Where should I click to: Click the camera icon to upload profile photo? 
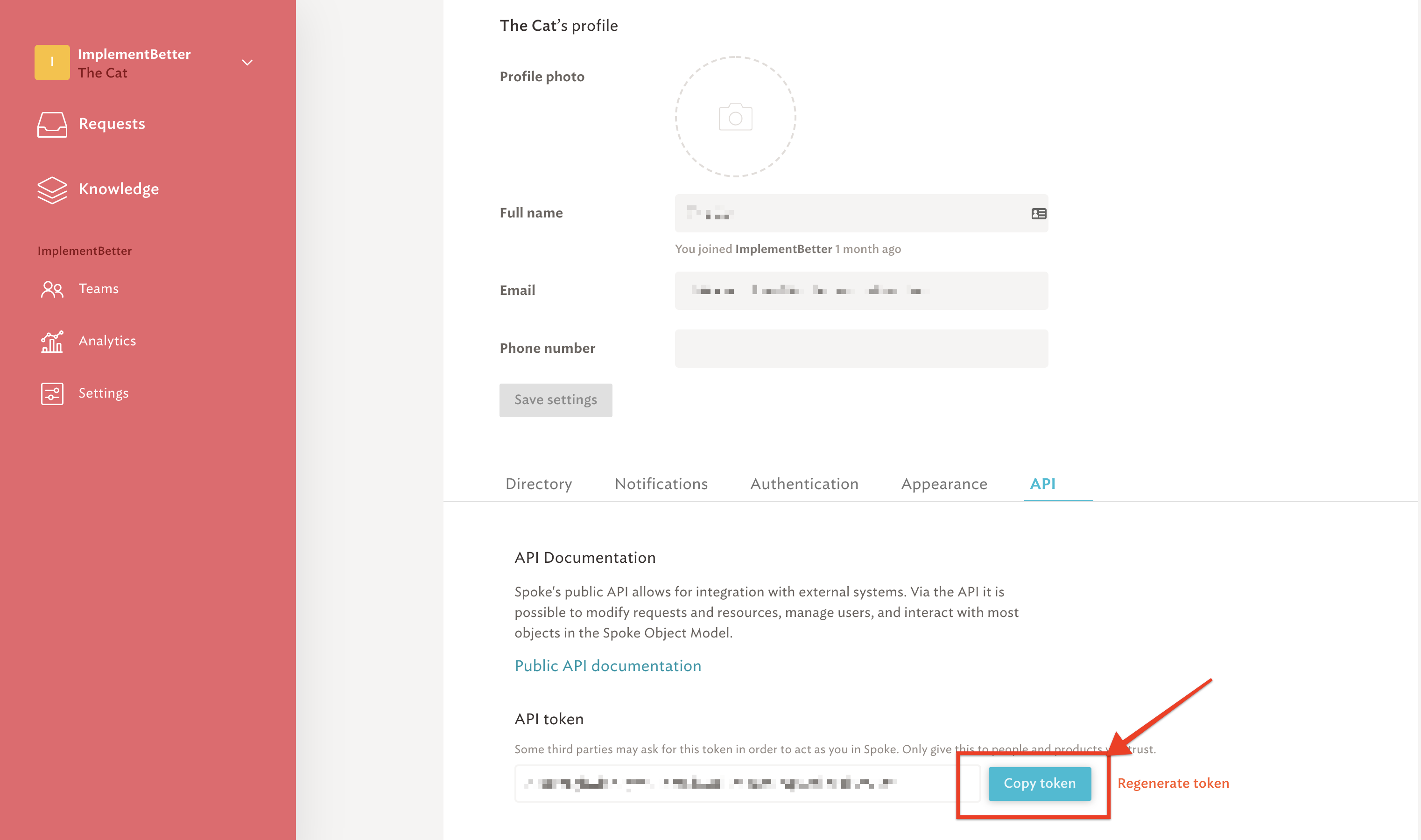point(735,117)
